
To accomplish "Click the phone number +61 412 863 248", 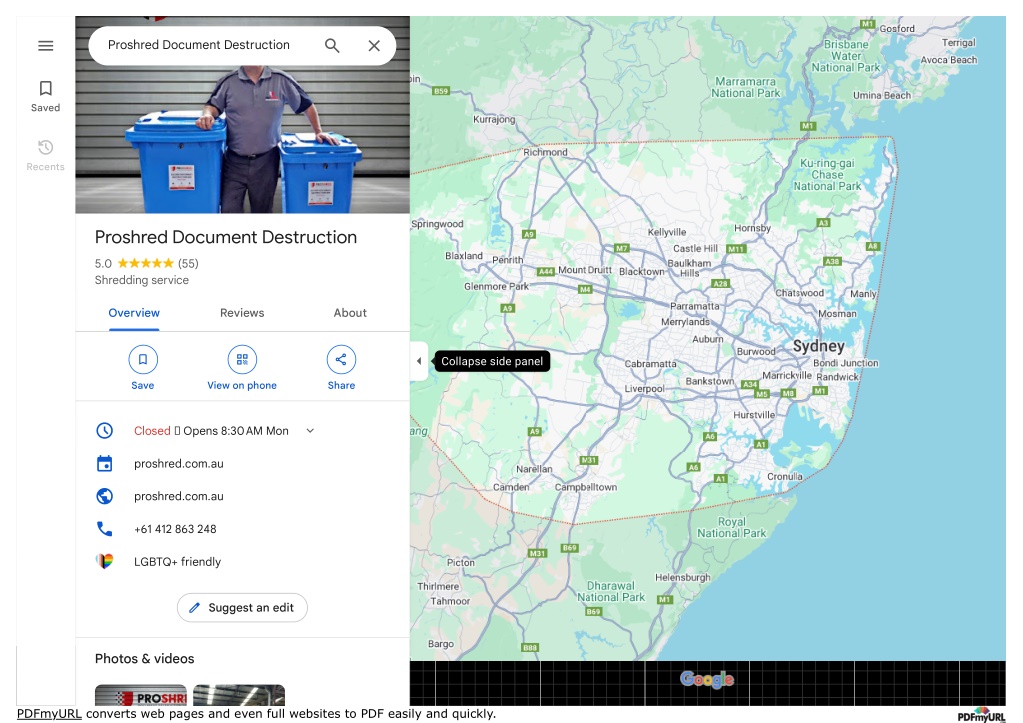I will pos(175,529).
